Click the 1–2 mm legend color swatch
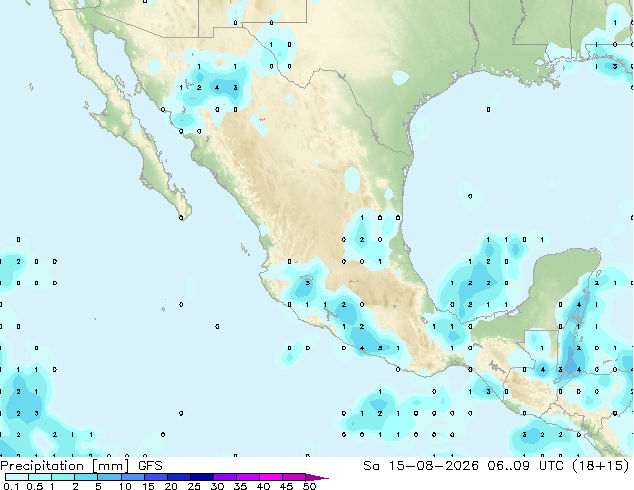 (63, 477)
